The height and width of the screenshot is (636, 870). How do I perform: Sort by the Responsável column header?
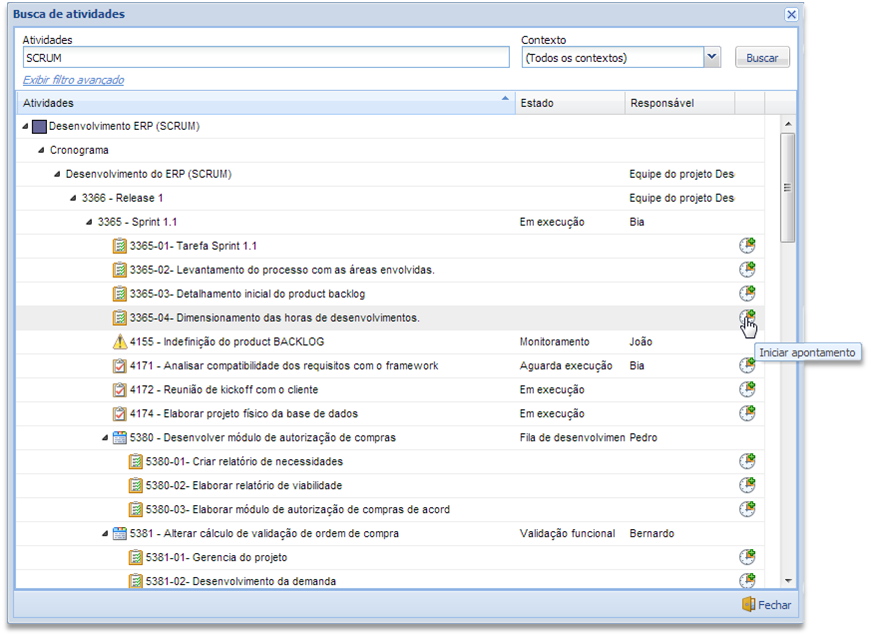[x=680, y=103]
